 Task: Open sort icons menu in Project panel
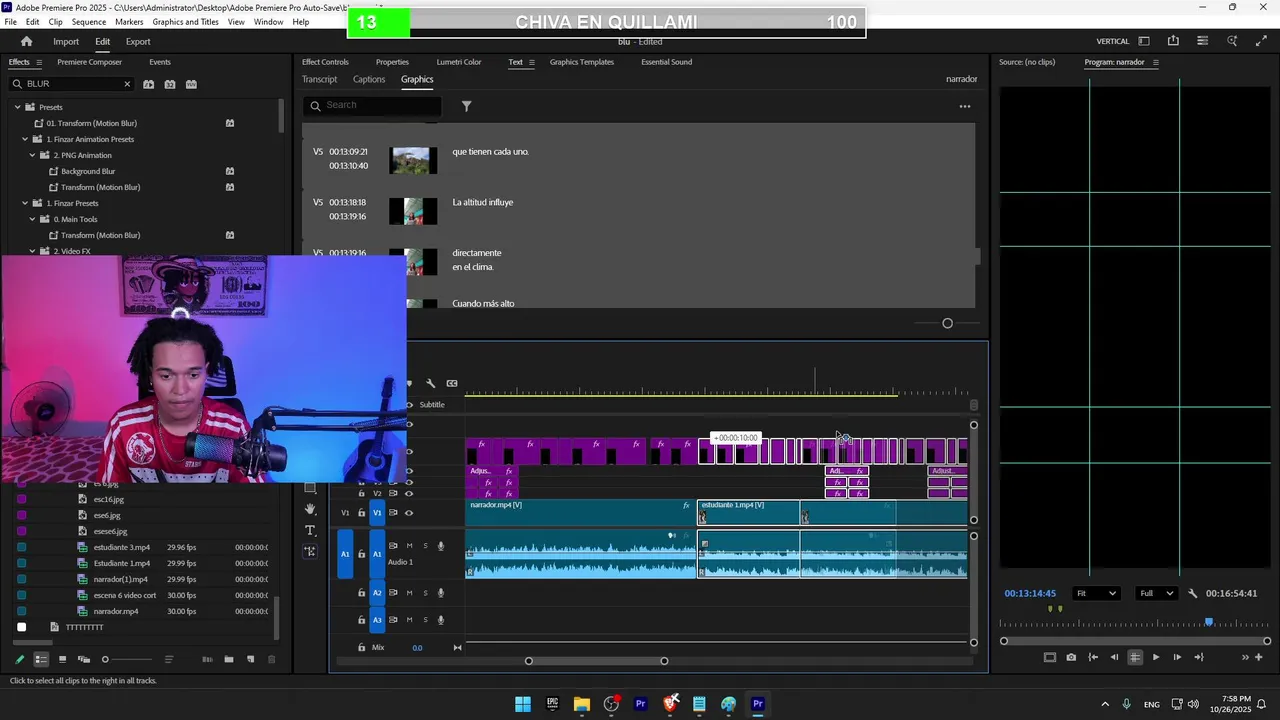point(169,659)
